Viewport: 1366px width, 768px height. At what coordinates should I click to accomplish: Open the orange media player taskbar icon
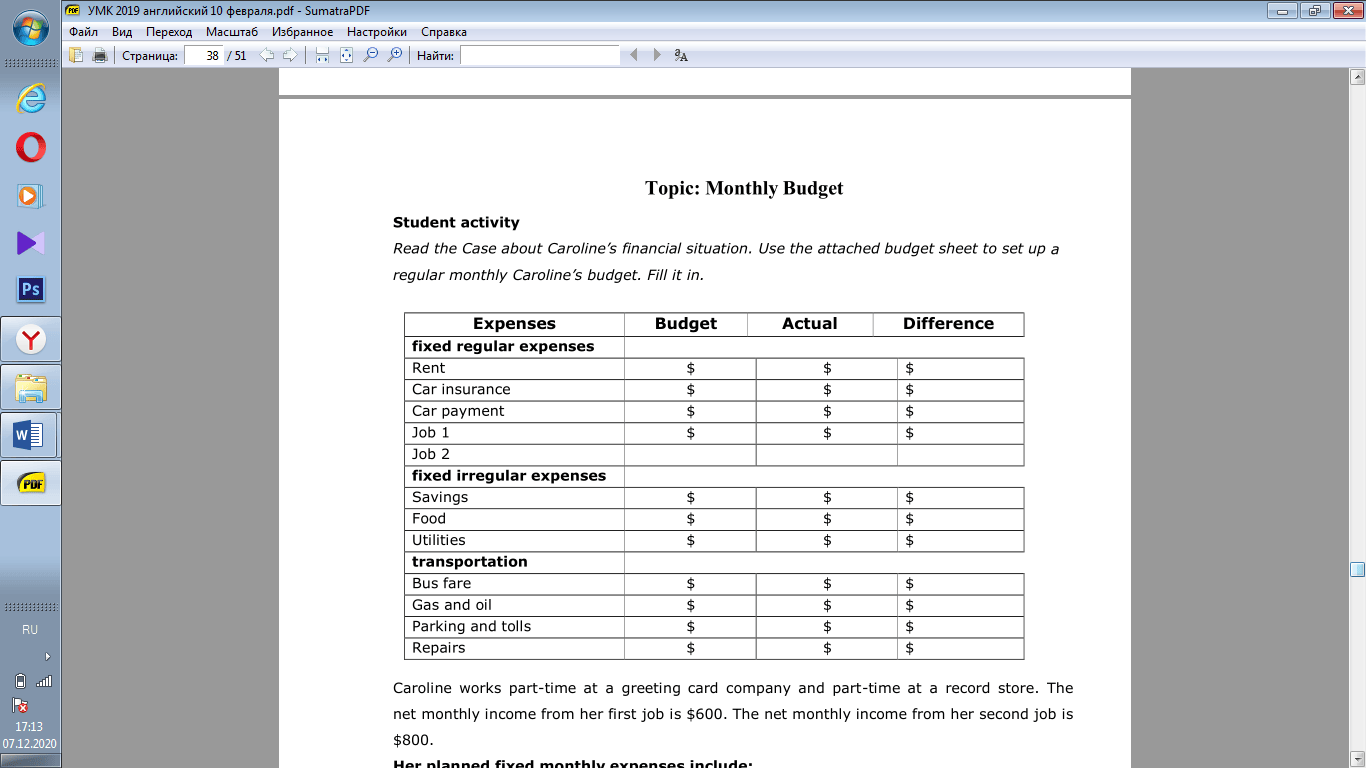(x=30, y=195)
